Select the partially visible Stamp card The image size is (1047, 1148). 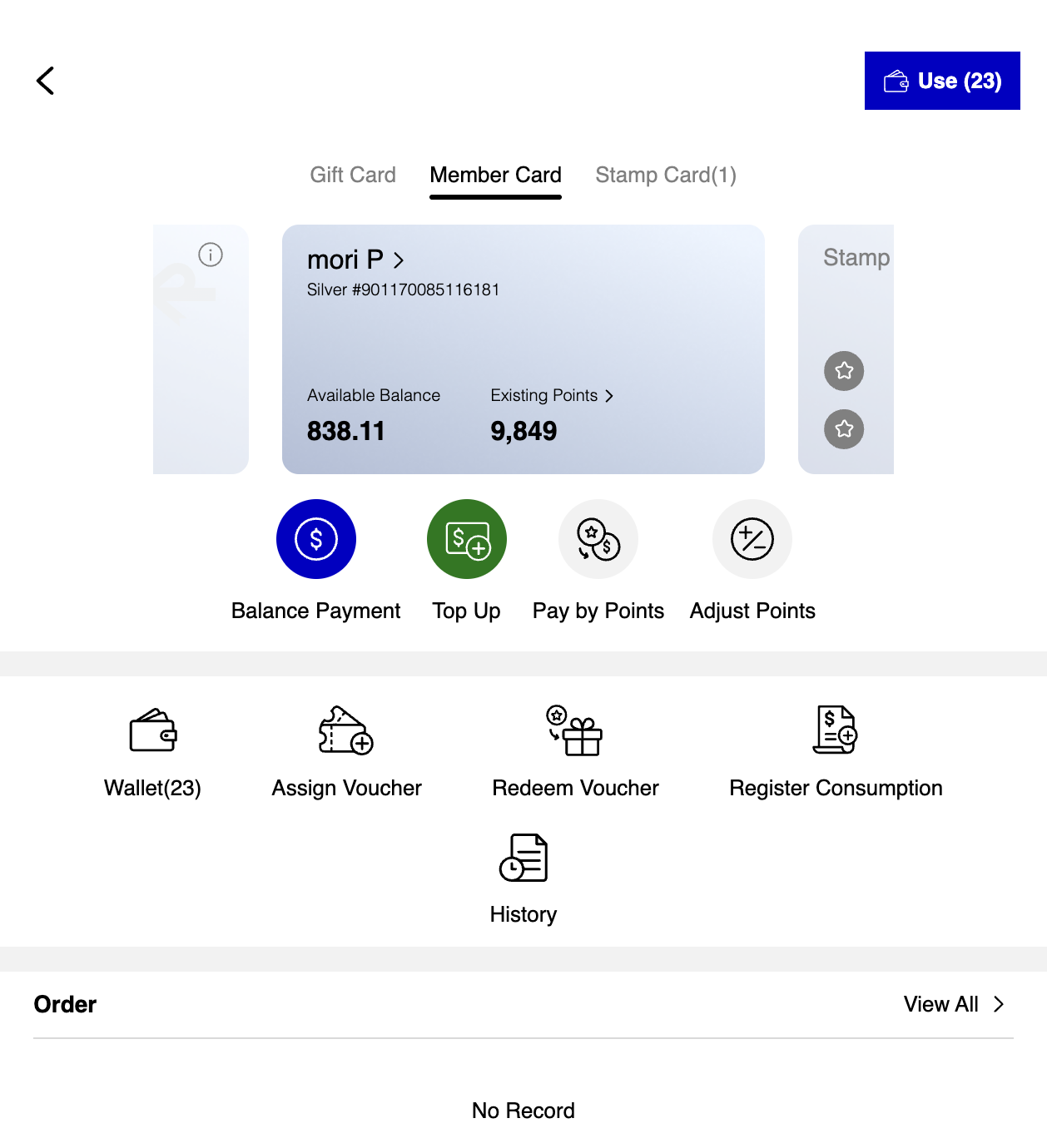point(846,349)
